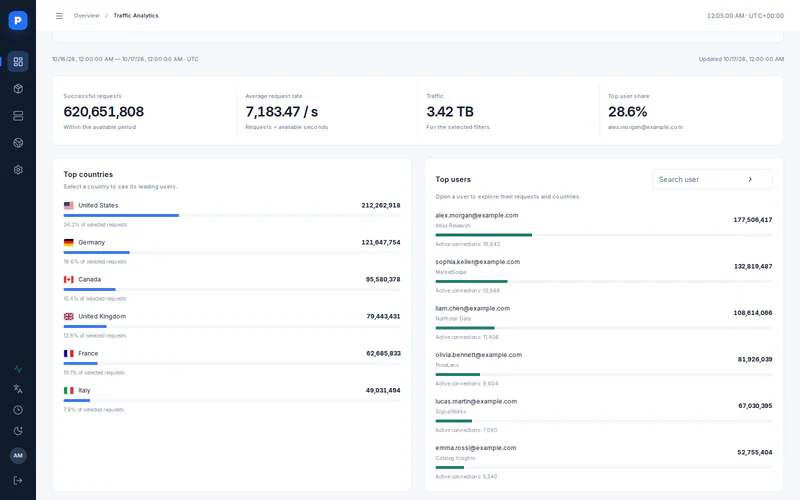Viewport: 800px width, 500px height.
Task: Click the Updated 10/17/26 timestamp
Action: pos(741,59)
